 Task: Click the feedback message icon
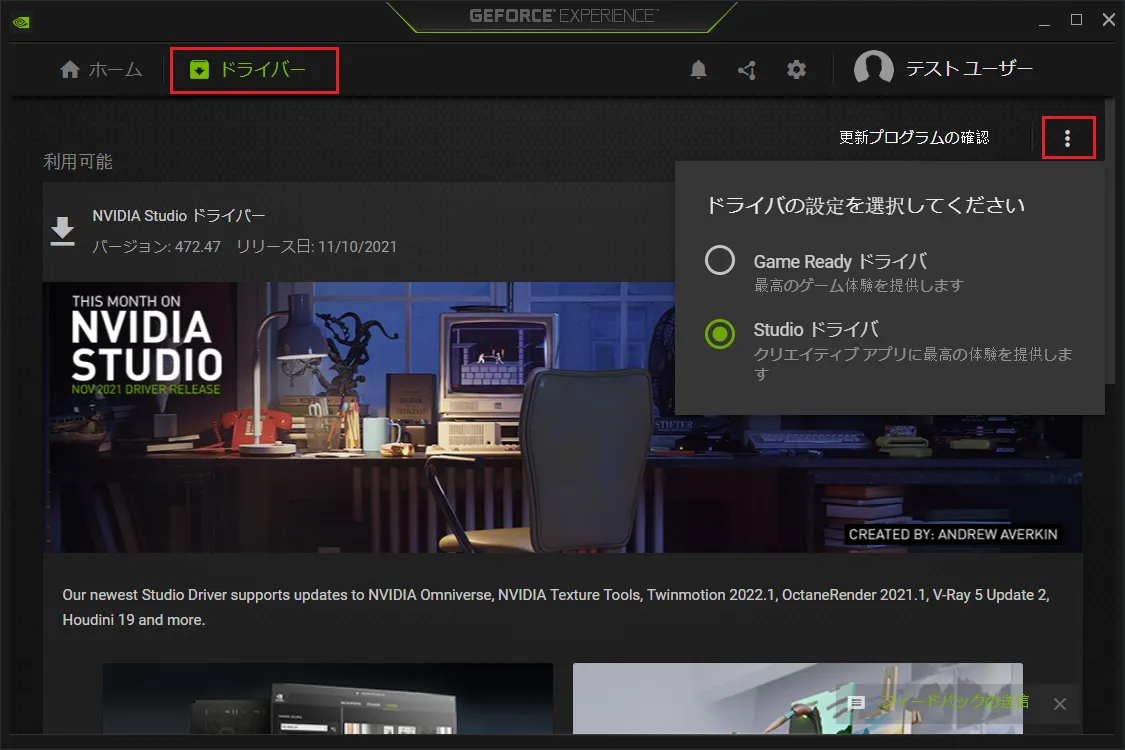pos(856,703)
